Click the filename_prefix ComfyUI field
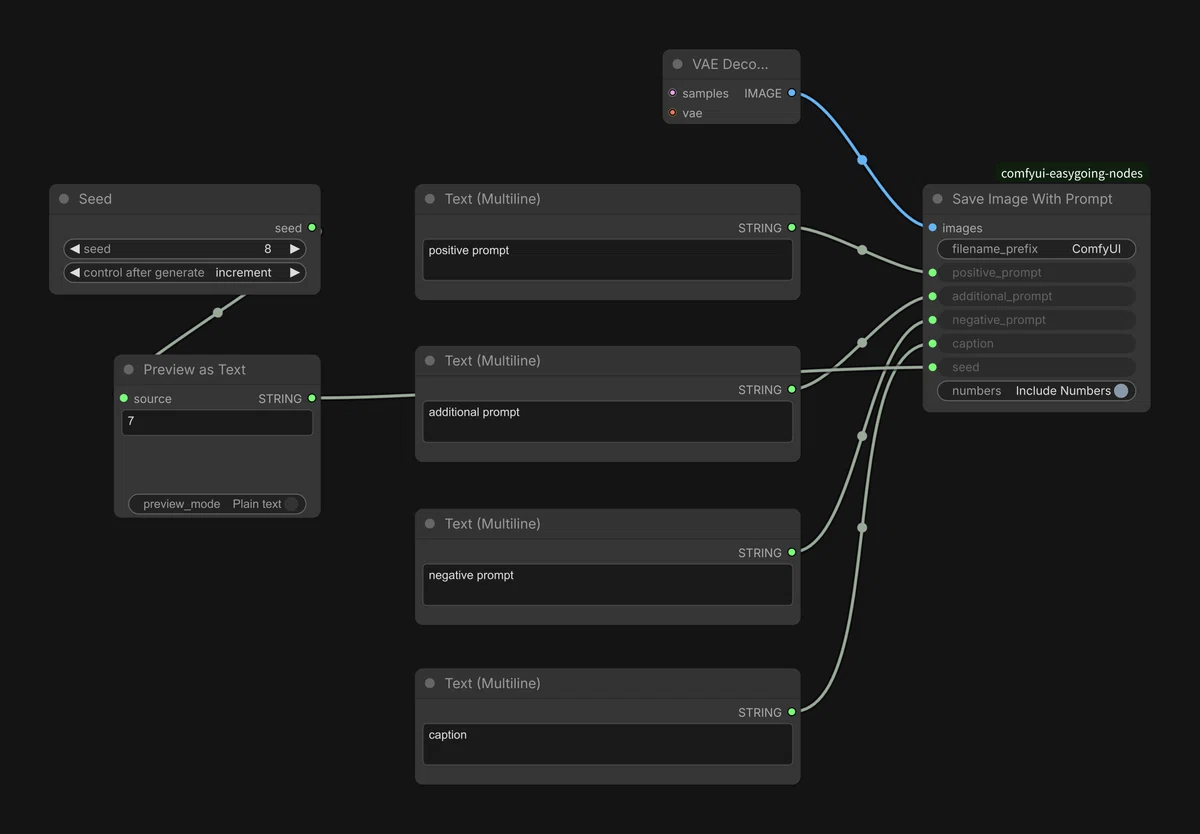Viewport: 1200px width, 834px height. click(x=1036, y=249)
